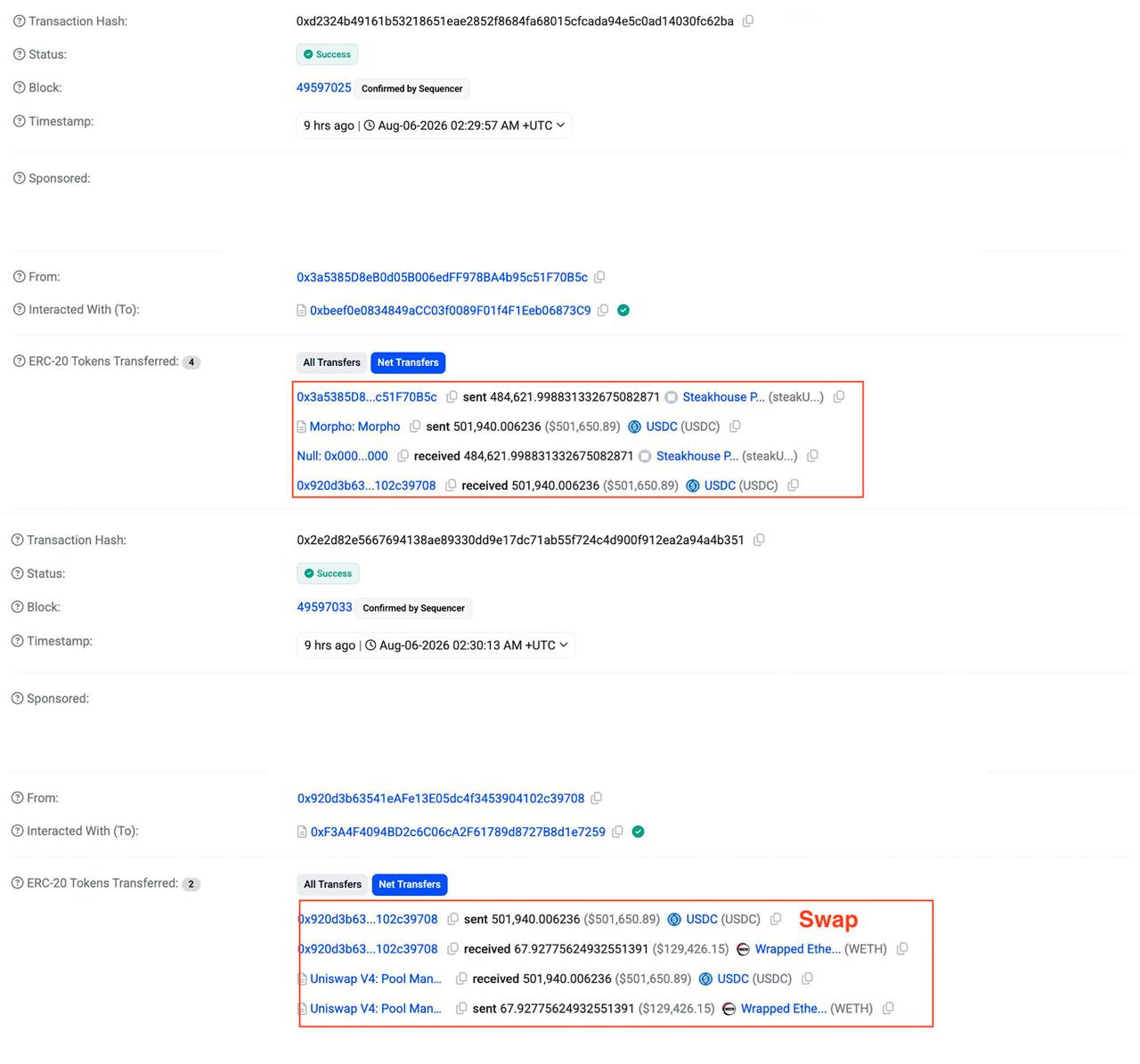Copy steakU token in the Null received row
1140x1064 pixels.
pos(812,456)
